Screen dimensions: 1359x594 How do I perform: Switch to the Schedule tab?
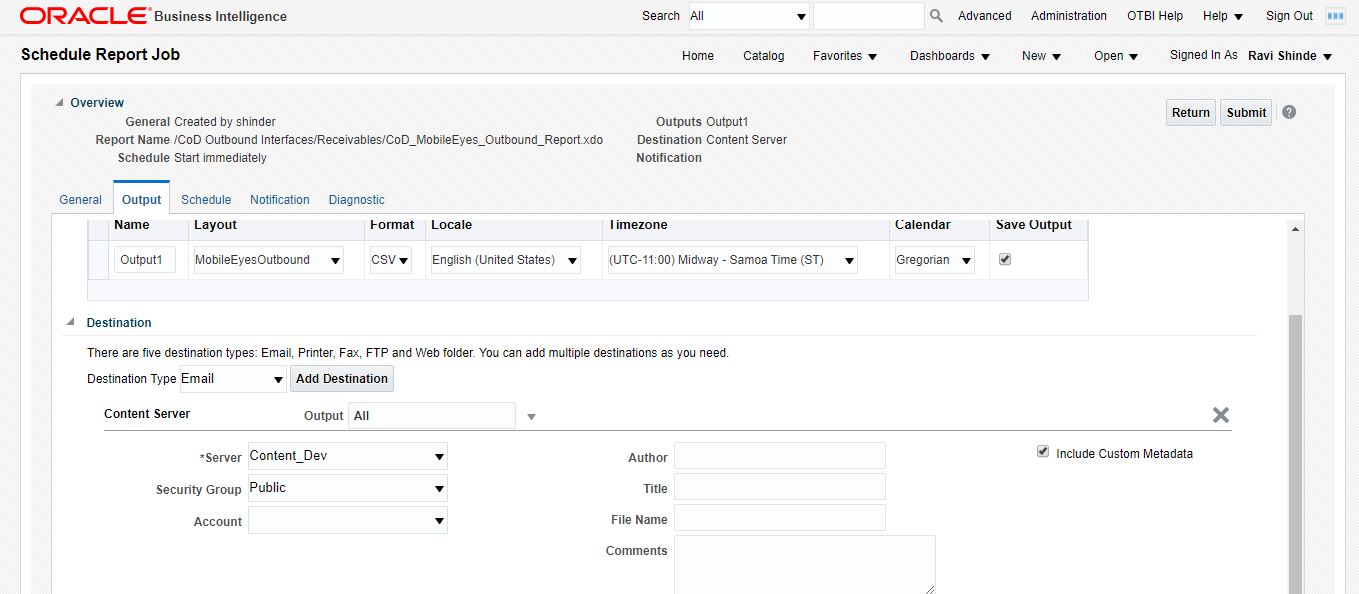[206, 200]
